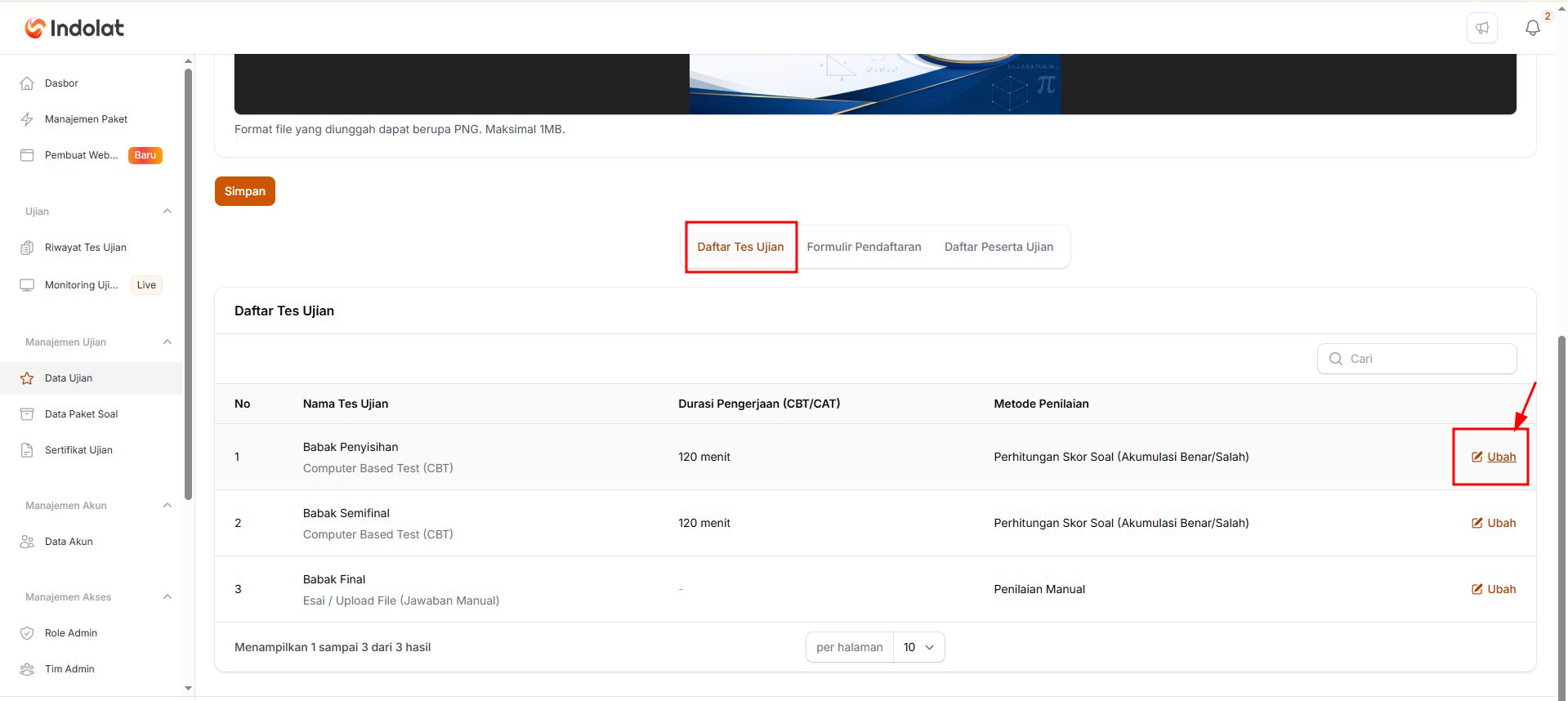
Task: Click the Monitoring Ujian monitor icon
Action: tap(27, 285)
